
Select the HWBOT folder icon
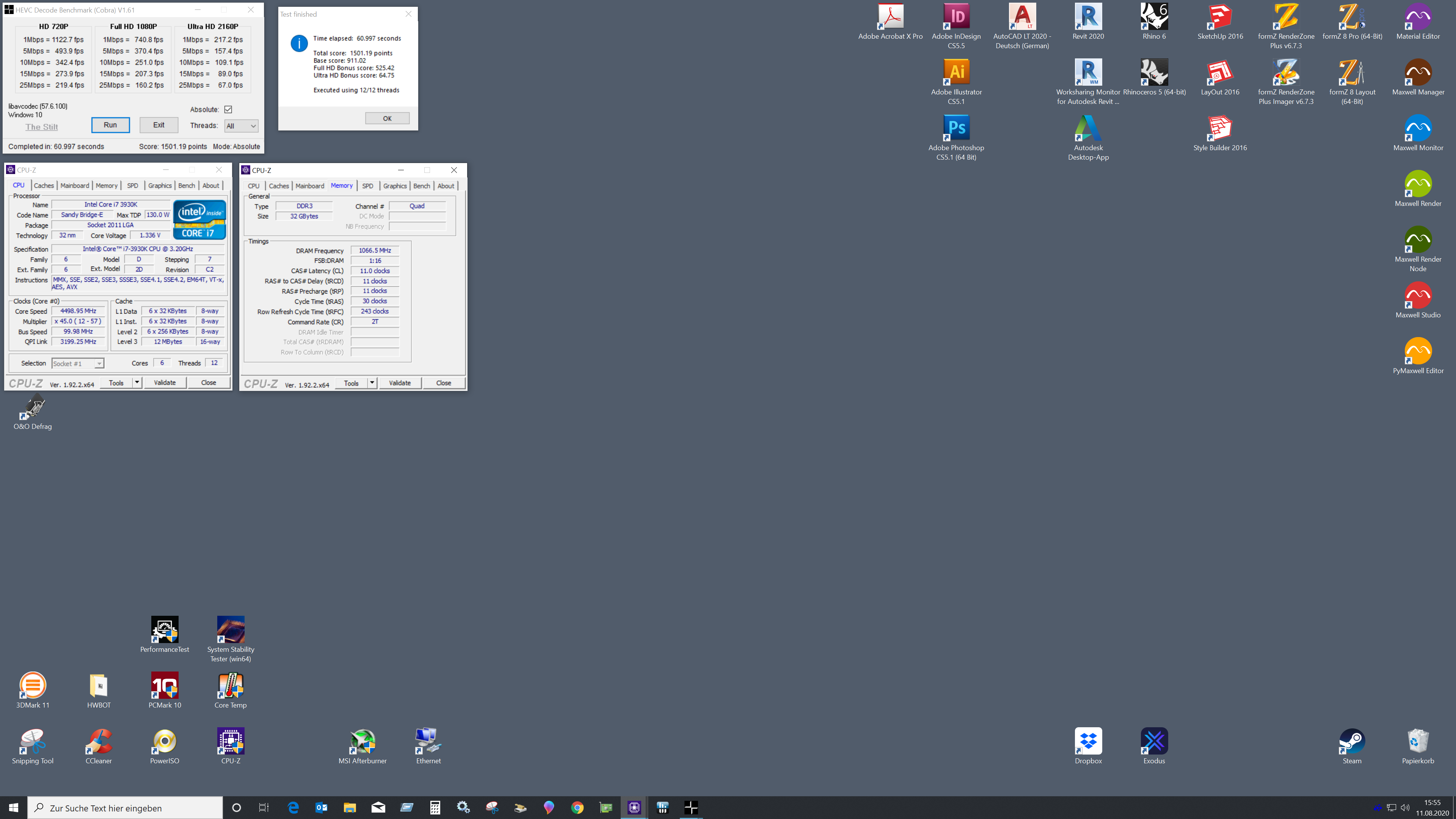tap(98, 690)
